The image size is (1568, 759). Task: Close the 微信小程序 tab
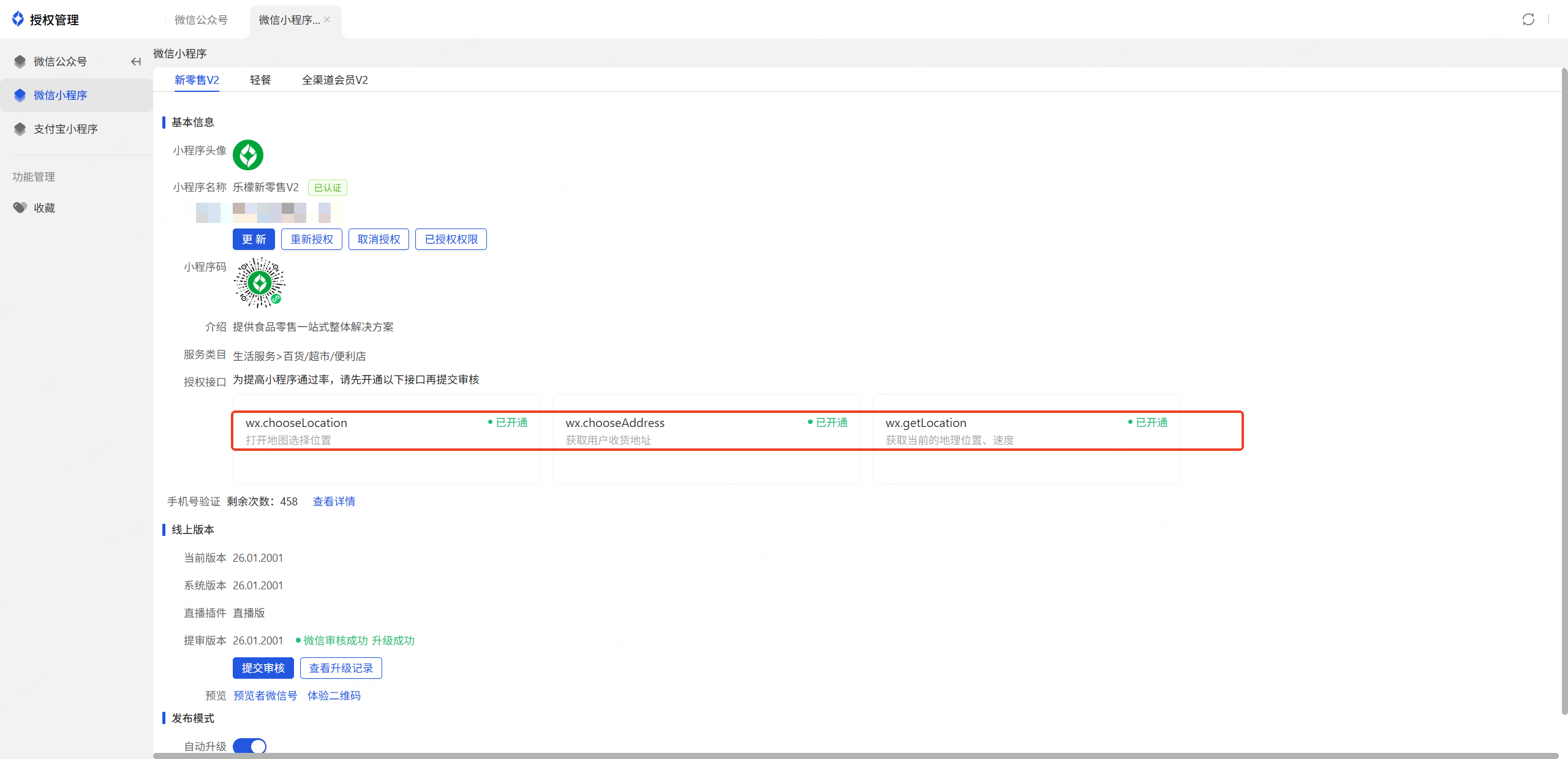(327, 20)
